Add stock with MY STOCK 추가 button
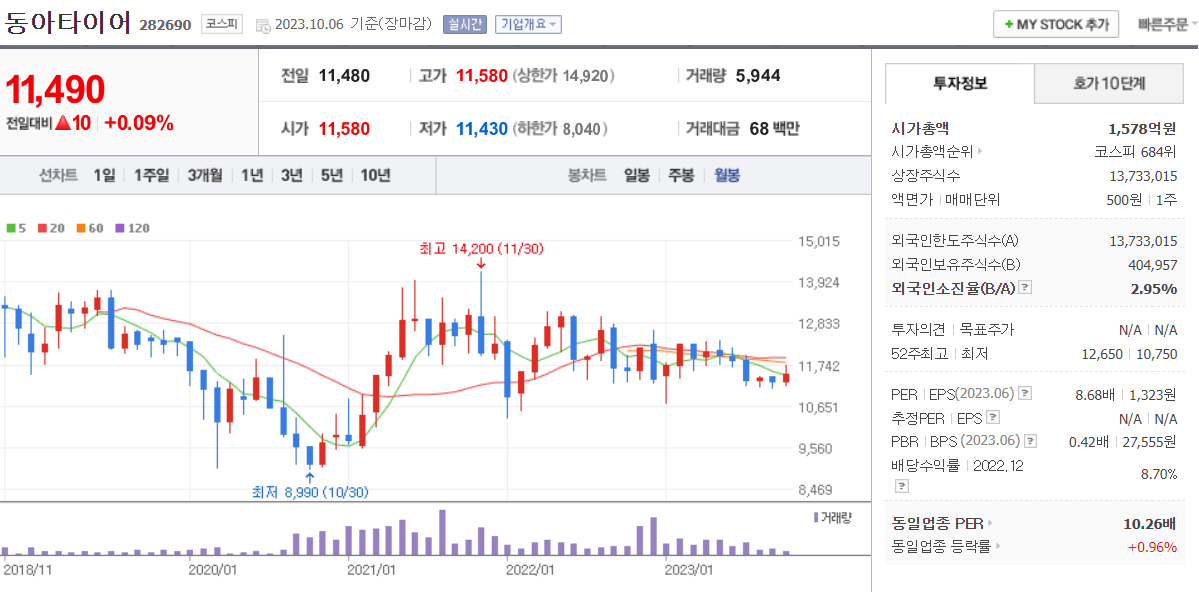The height and width of the screenshot is (592, 1199). click(1056, 24)
